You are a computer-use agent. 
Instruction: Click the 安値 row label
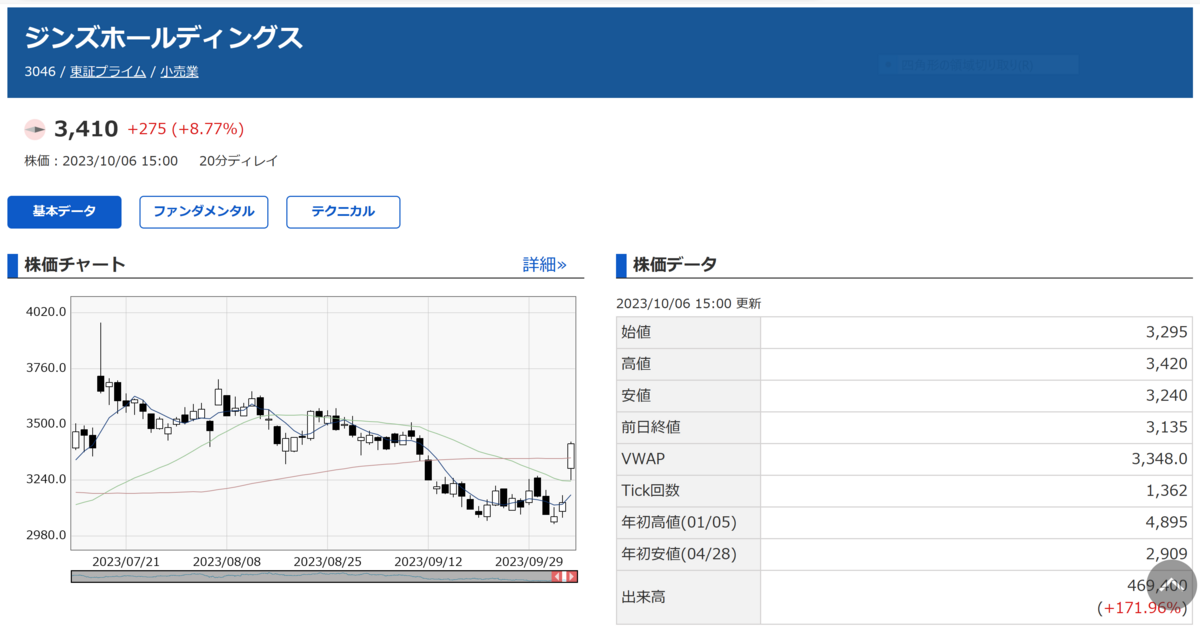click(636, 396)
